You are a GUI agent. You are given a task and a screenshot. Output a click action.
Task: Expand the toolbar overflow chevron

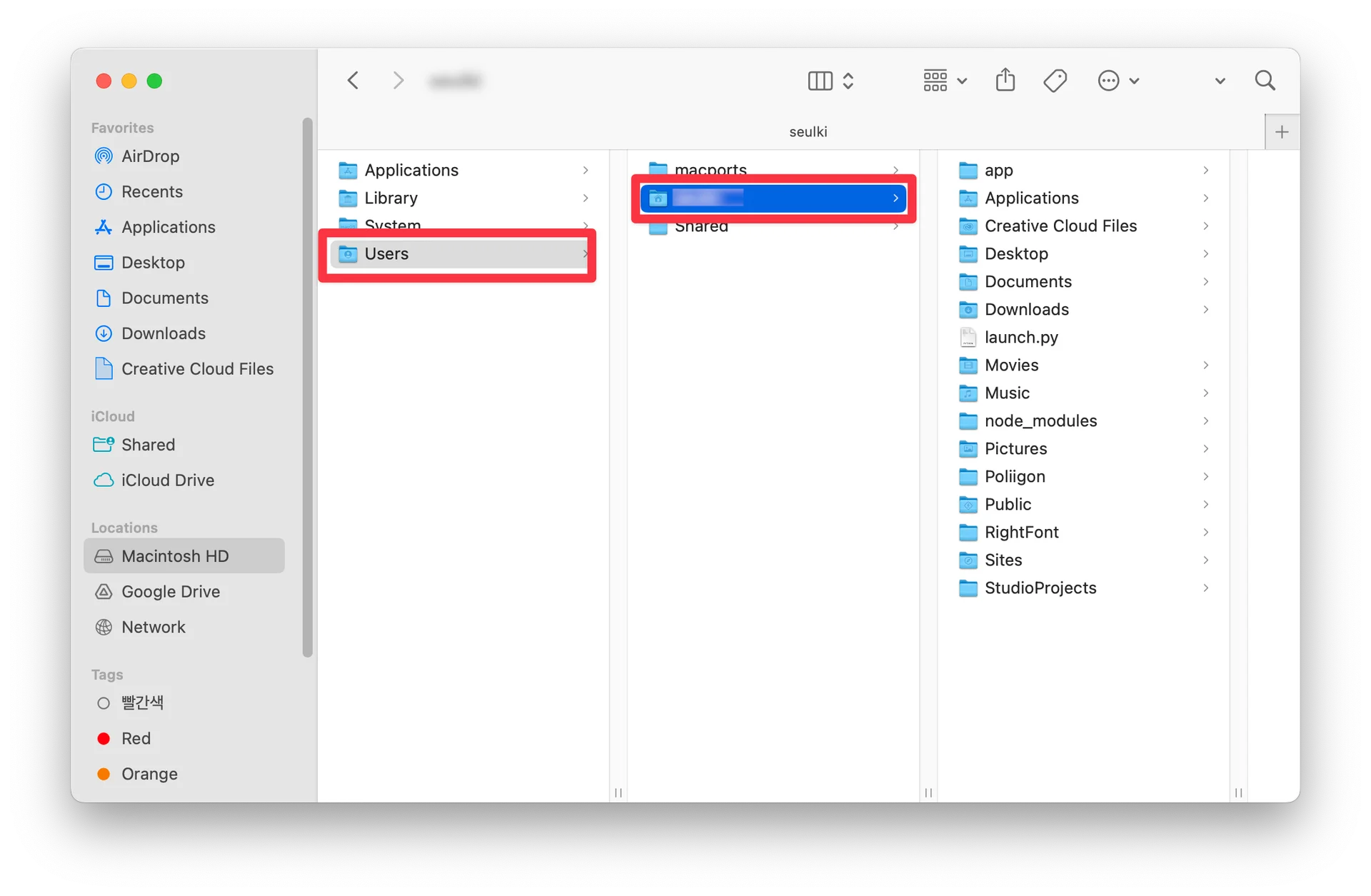1220,81
